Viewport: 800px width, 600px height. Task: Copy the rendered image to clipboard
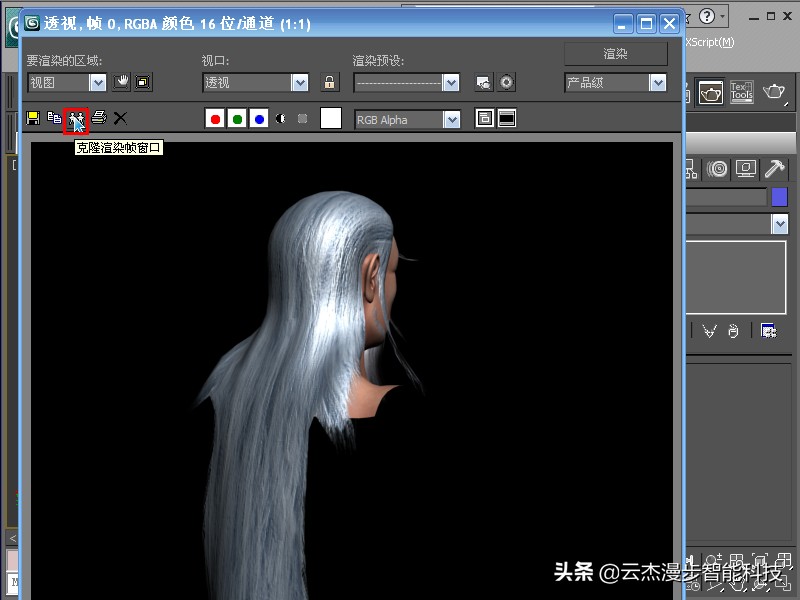point(54,118)
